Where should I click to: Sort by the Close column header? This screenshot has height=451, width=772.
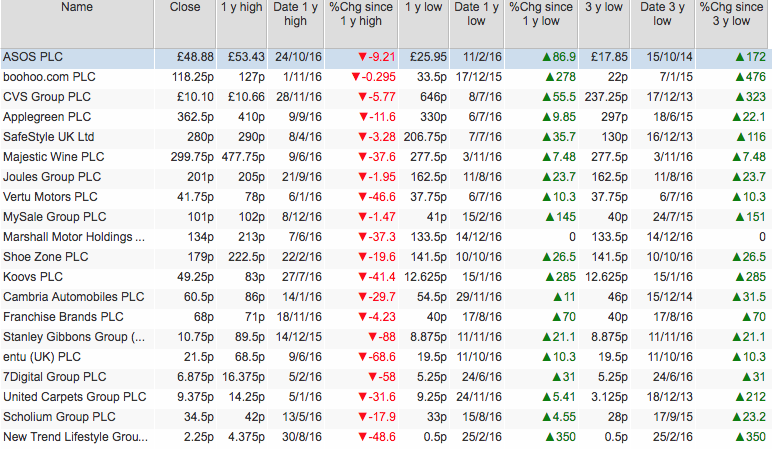pyautogui.click(x=185, y=23)
